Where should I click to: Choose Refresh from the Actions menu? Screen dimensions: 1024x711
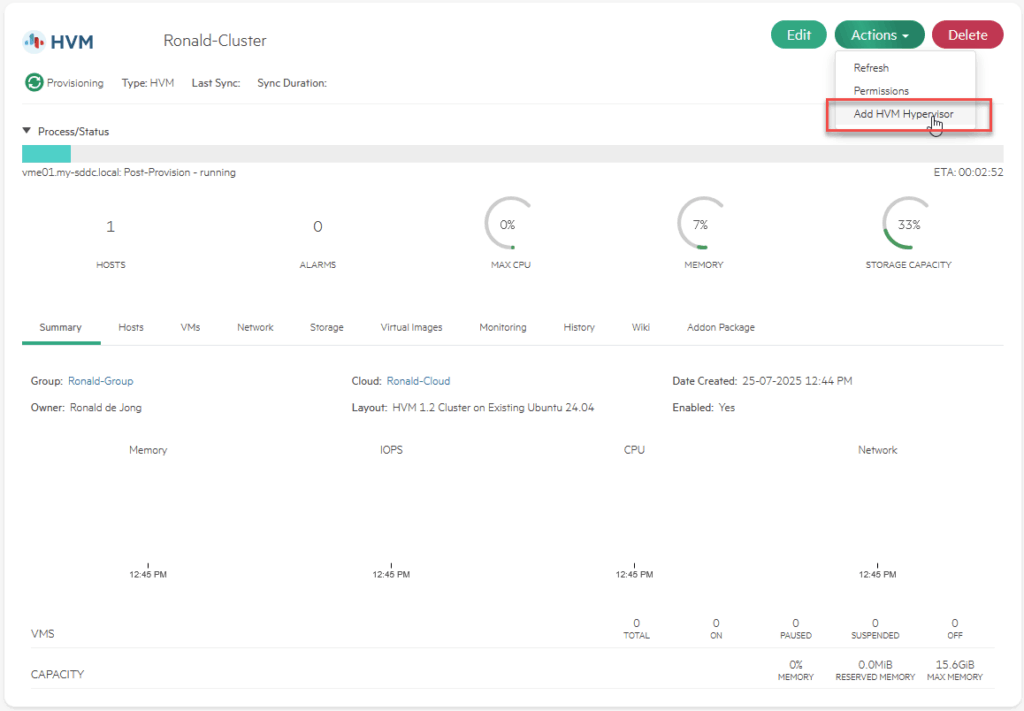pos(871,68)
